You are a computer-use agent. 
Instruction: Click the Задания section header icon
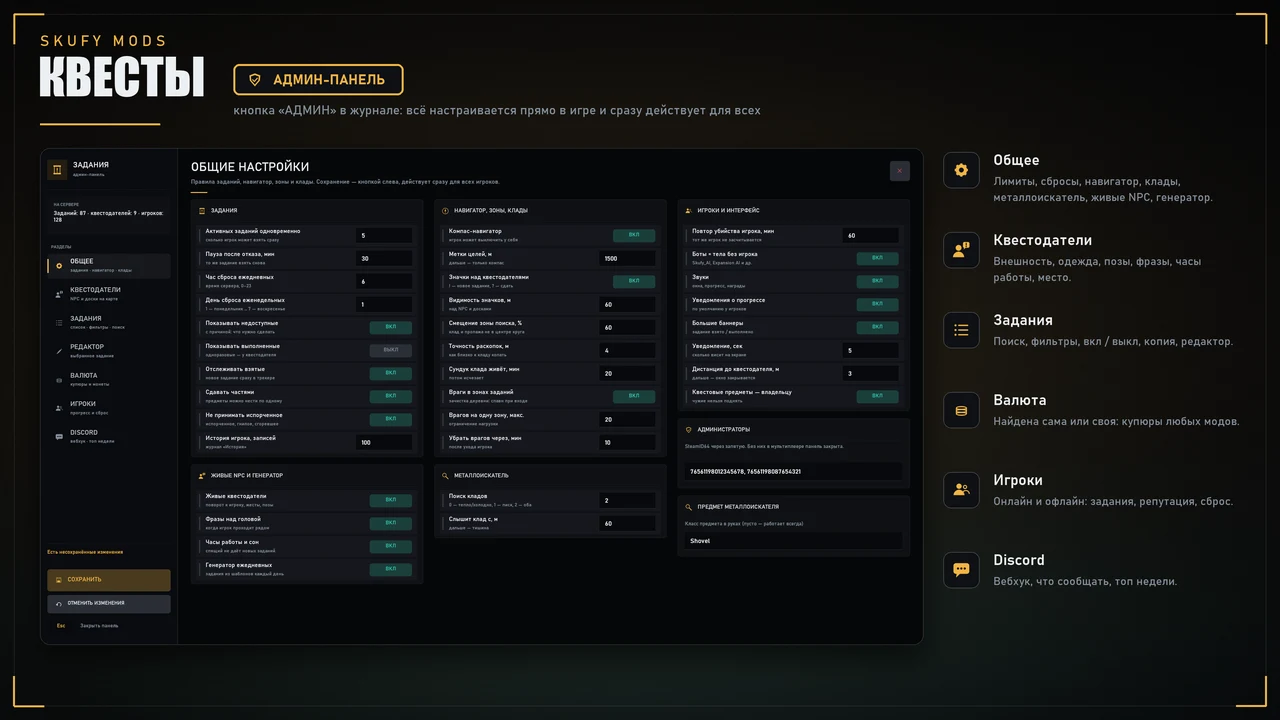tap(203, 211)
